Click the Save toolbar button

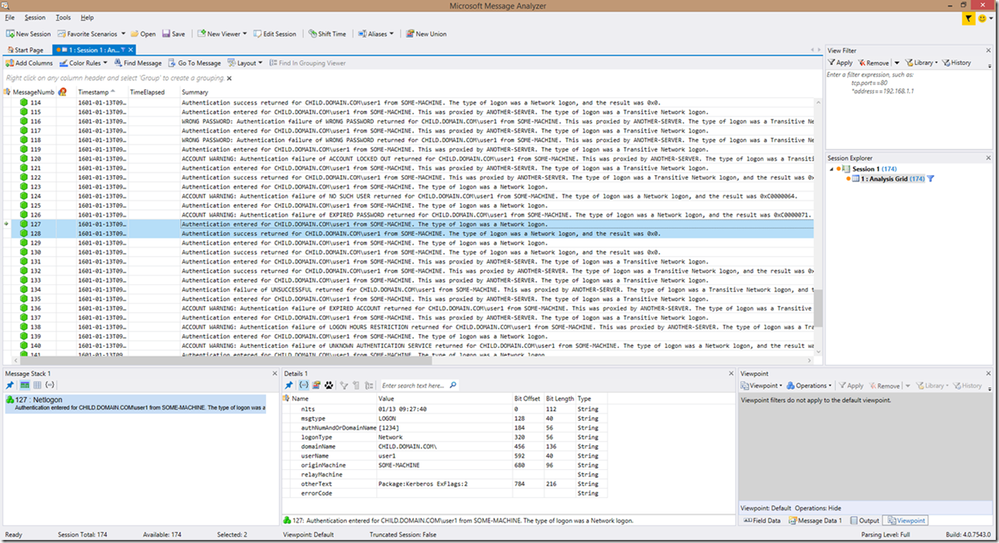pyautogui.click(x=173, y=34)
